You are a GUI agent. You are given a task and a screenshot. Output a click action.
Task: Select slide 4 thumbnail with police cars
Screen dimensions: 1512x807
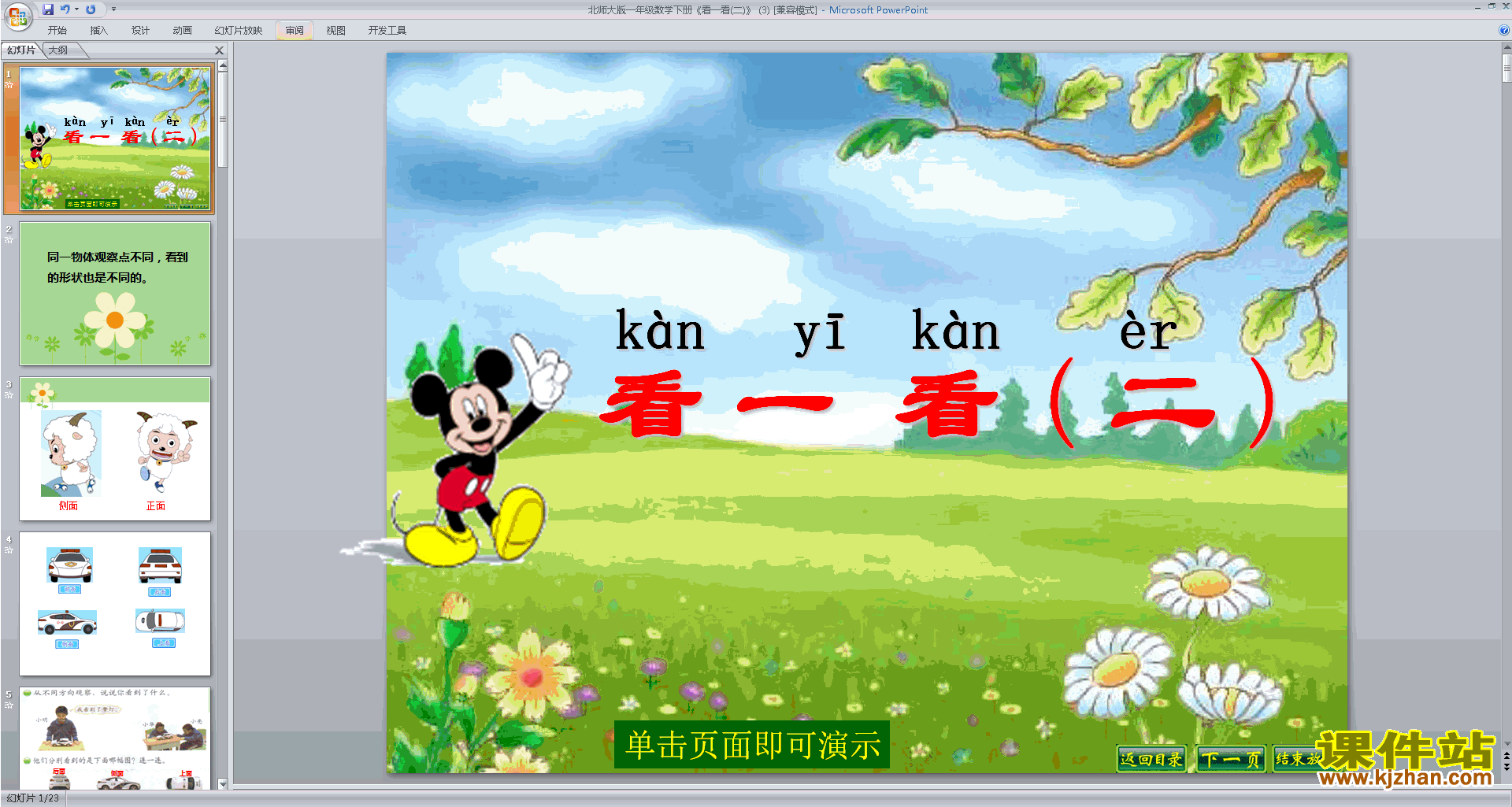[x=115, y=604]
